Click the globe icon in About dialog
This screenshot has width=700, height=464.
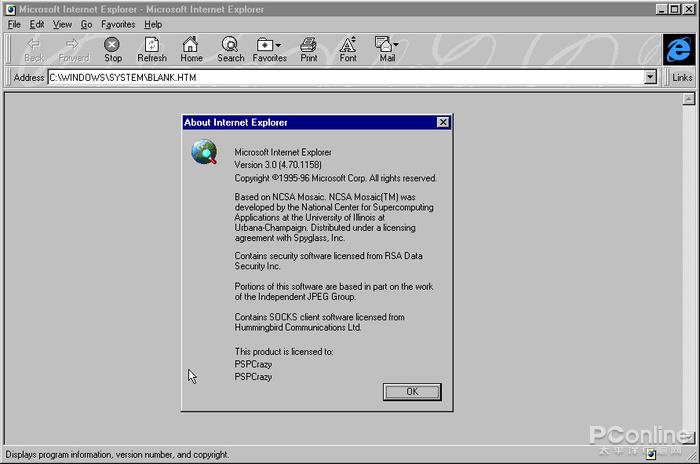click(204, 152)
